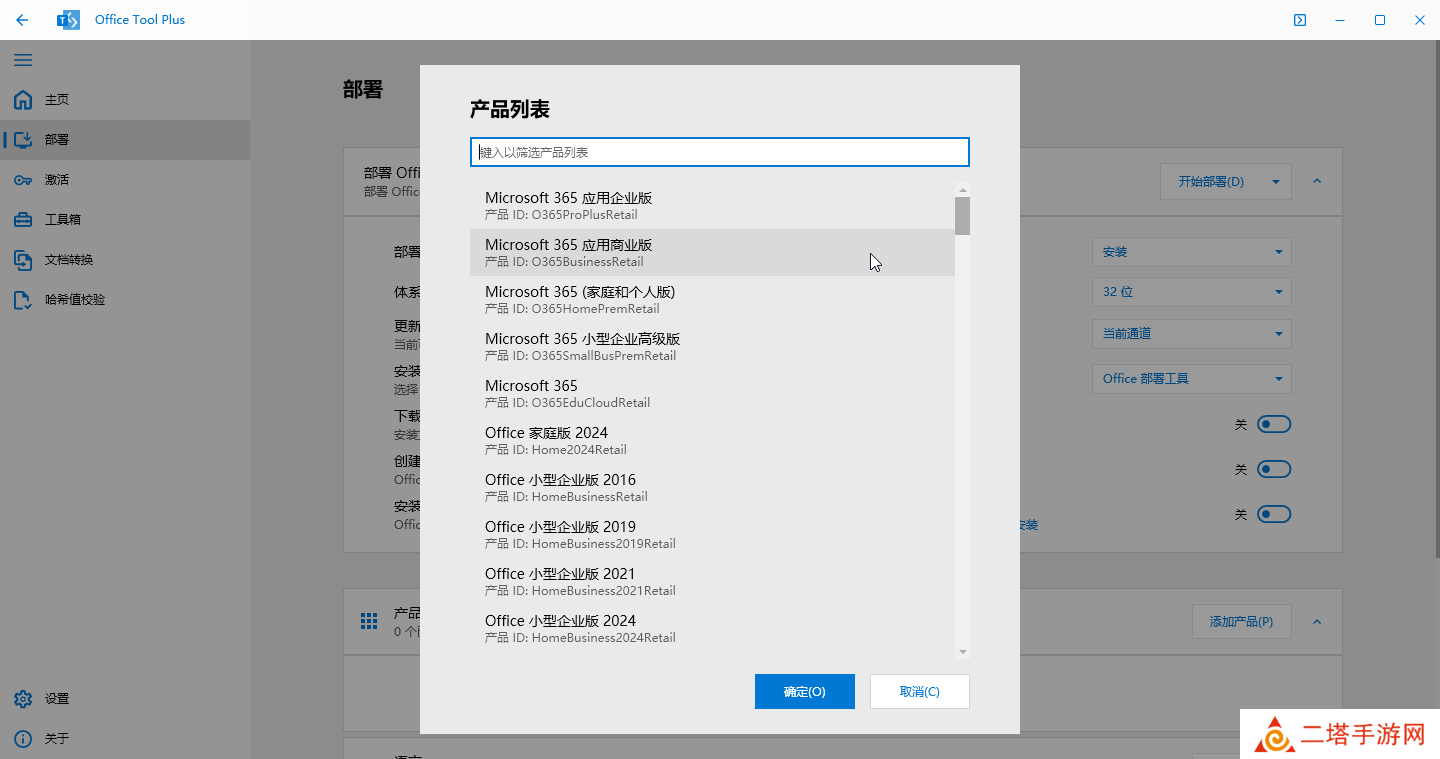Image resolution: width=1440 pixels, height=759 pixels.
Task: Open the Office 部署工具 dropdown
Action: coord(1191,379)
